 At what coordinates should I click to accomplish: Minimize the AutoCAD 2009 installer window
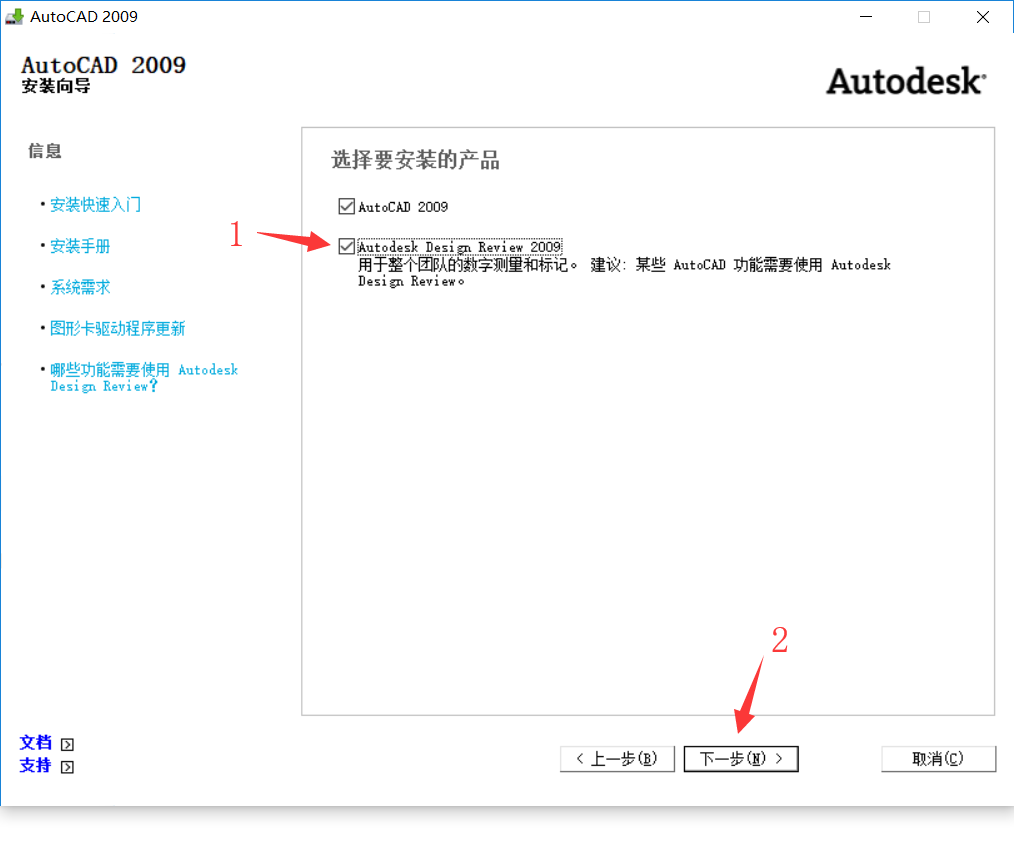point(863,16)
